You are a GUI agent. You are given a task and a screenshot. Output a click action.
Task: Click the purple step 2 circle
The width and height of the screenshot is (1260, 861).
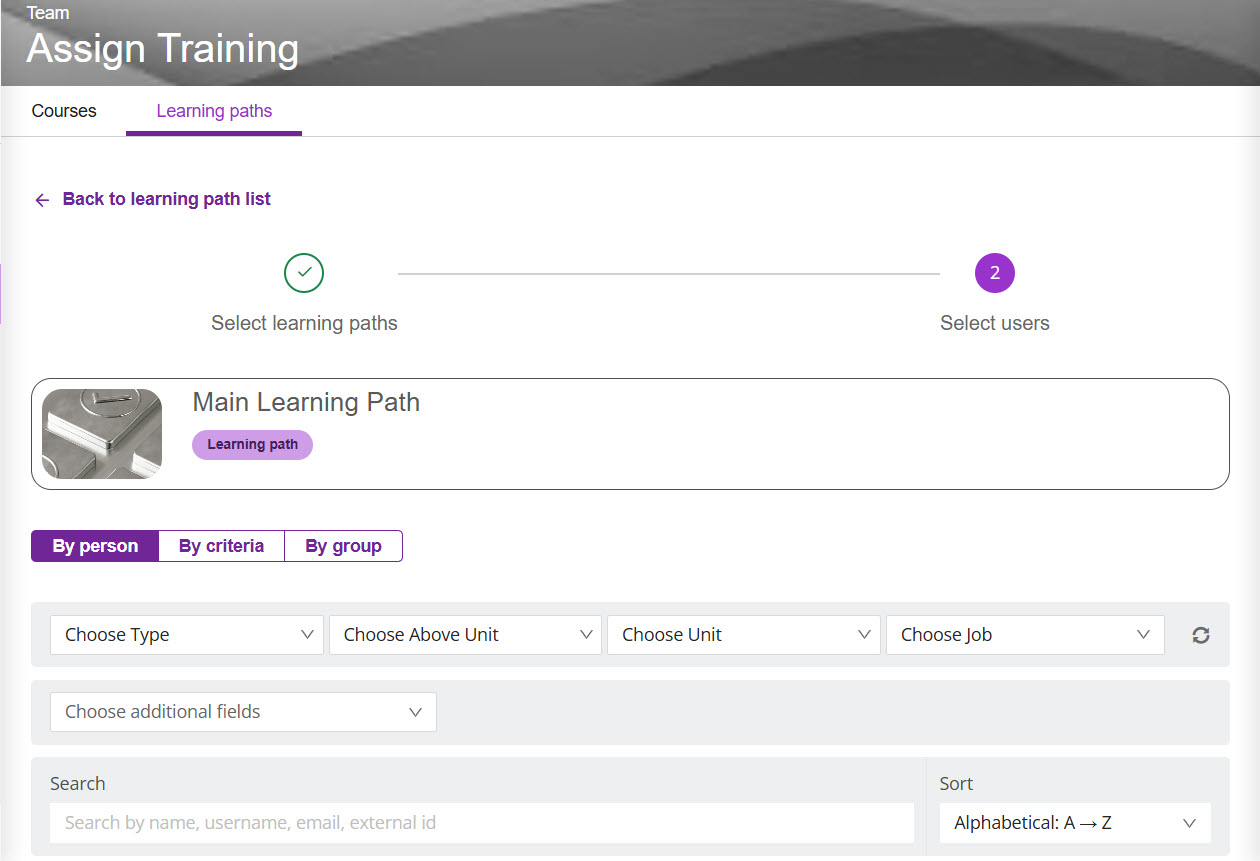pos(994,273)
